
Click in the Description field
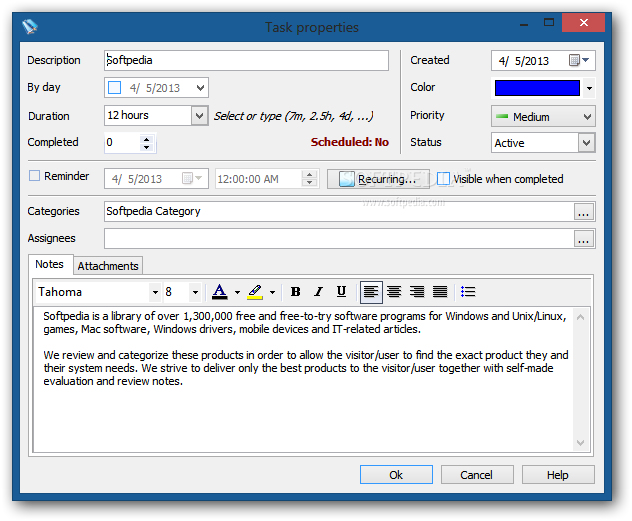coord(246,60)
